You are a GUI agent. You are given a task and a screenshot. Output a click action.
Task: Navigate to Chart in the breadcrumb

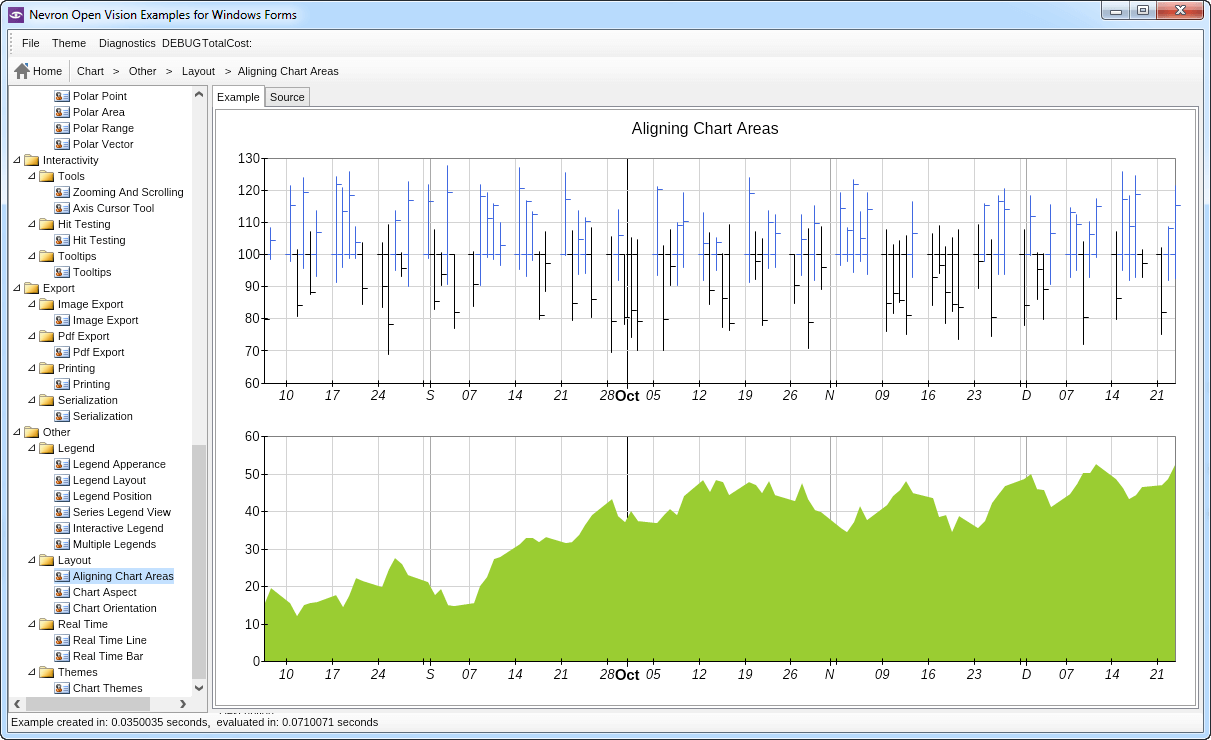pos(90,71)
